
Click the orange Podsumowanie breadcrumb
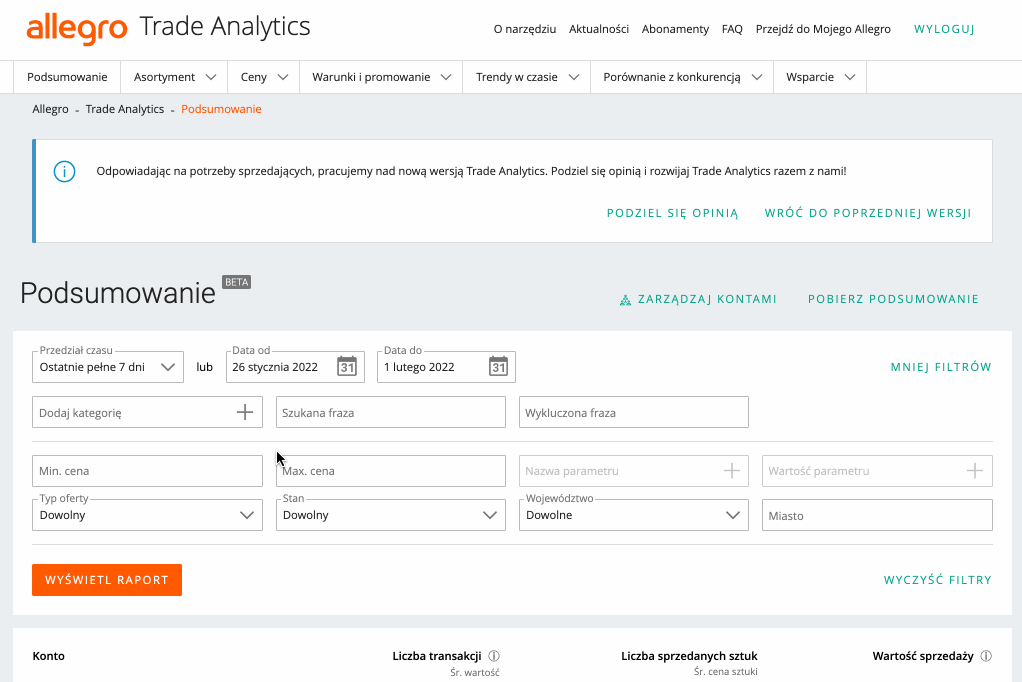tap(221, 109)
